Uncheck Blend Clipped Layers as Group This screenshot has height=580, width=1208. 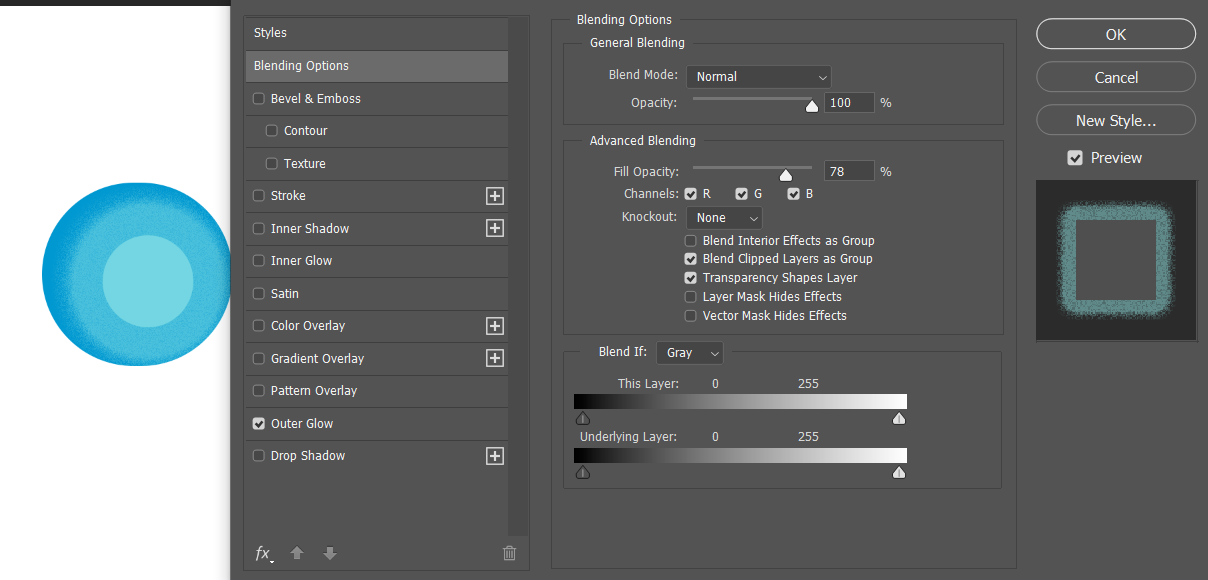[691, 259]
